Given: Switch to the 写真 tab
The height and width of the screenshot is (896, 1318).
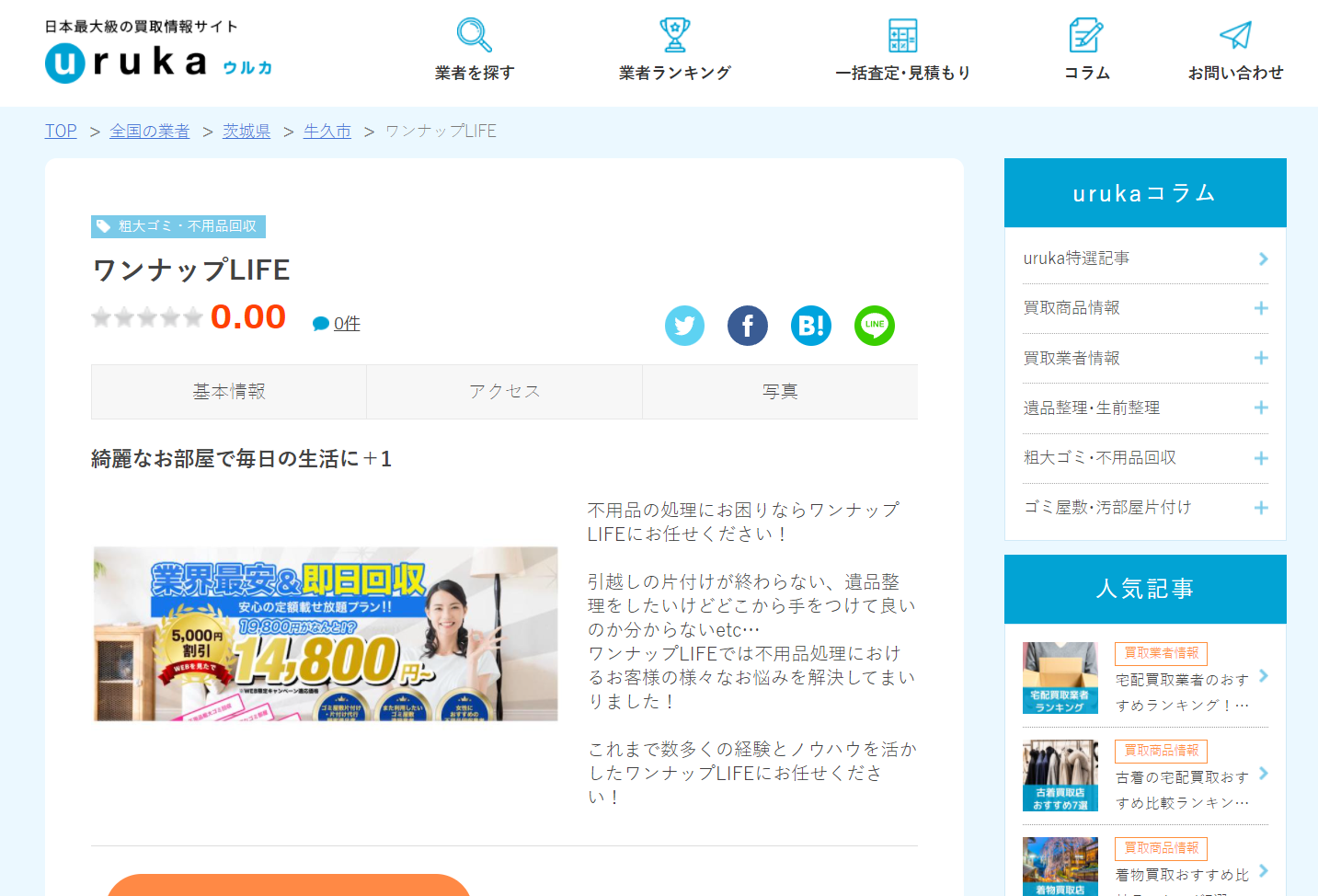Looking at the screenshot, I should coord(780,392).
